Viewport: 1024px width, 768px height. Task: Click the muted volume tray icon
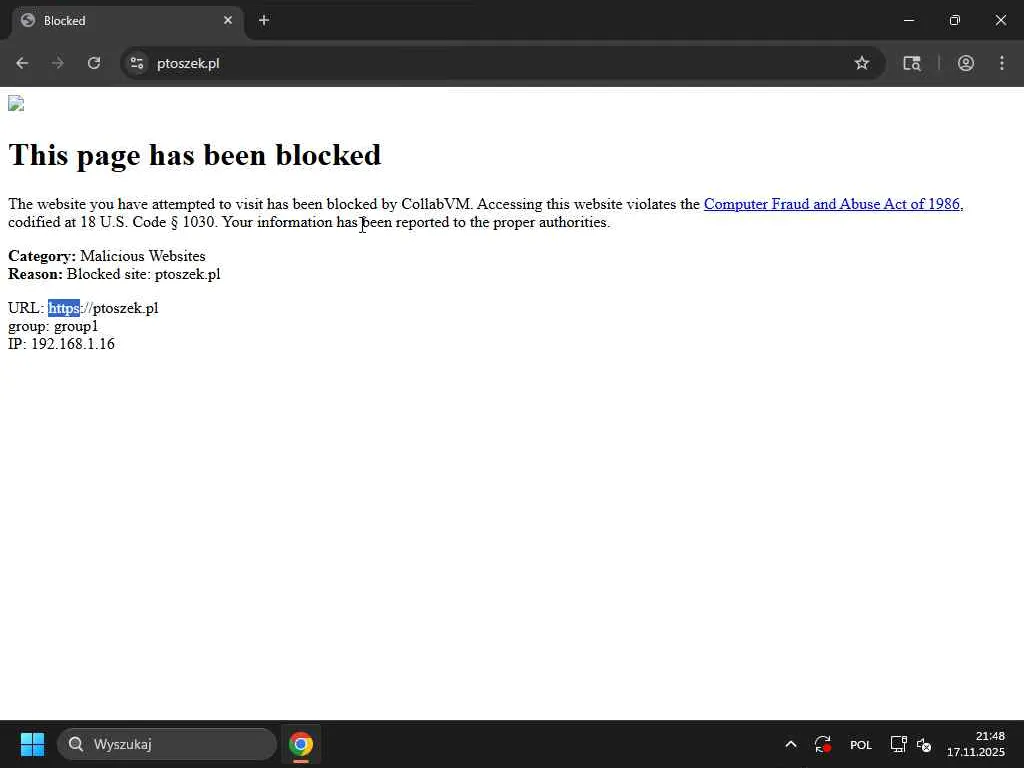coord(924,744)
